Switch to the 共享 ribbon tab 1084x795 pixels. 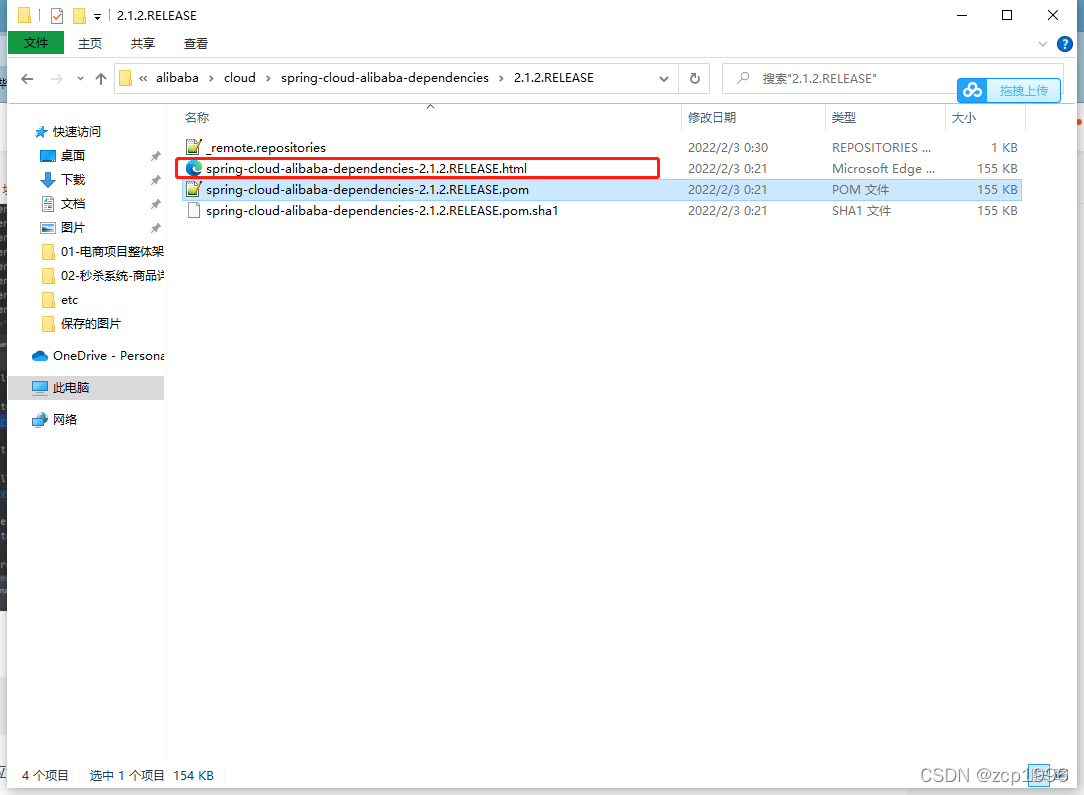click(142, 44)
